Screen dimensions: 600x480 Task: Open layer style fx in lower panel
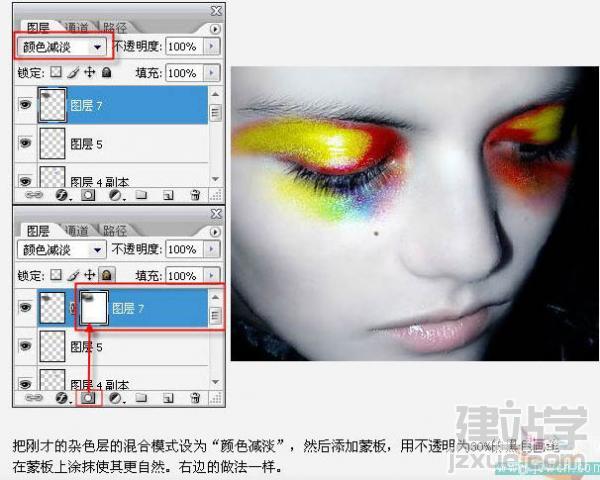pos(62,398)
